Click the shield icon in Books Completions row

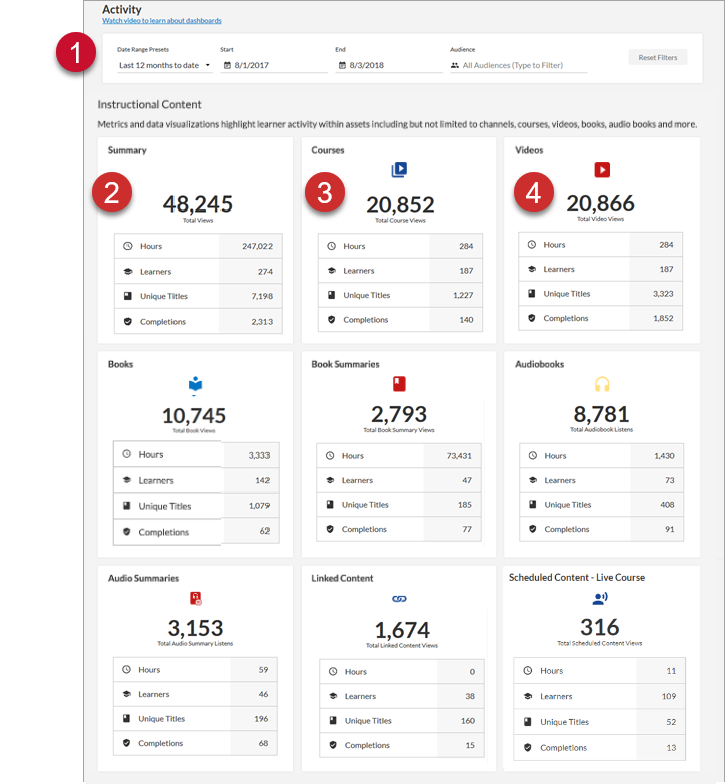tap(126, 532)
